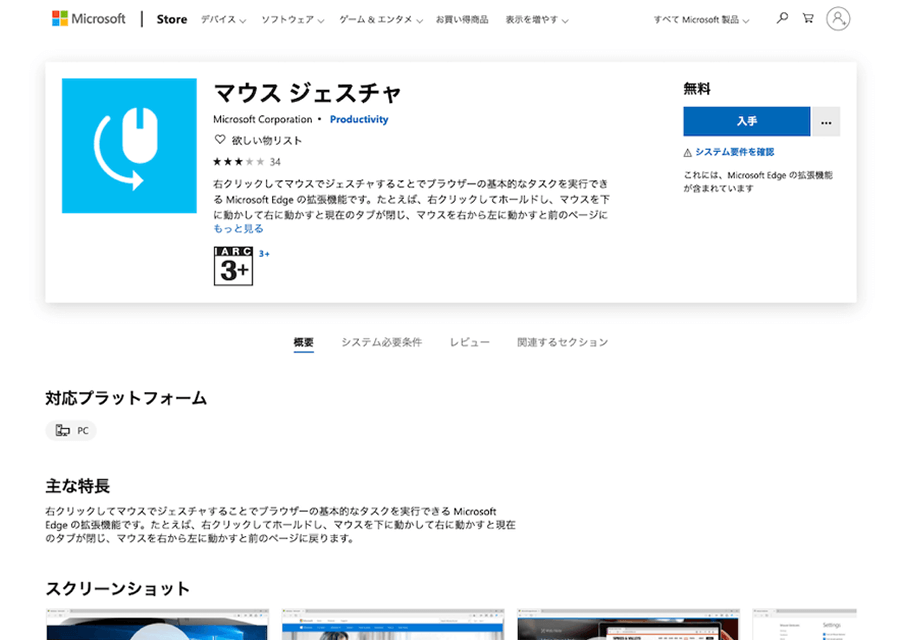Click もっと見る to expand description

238,228
